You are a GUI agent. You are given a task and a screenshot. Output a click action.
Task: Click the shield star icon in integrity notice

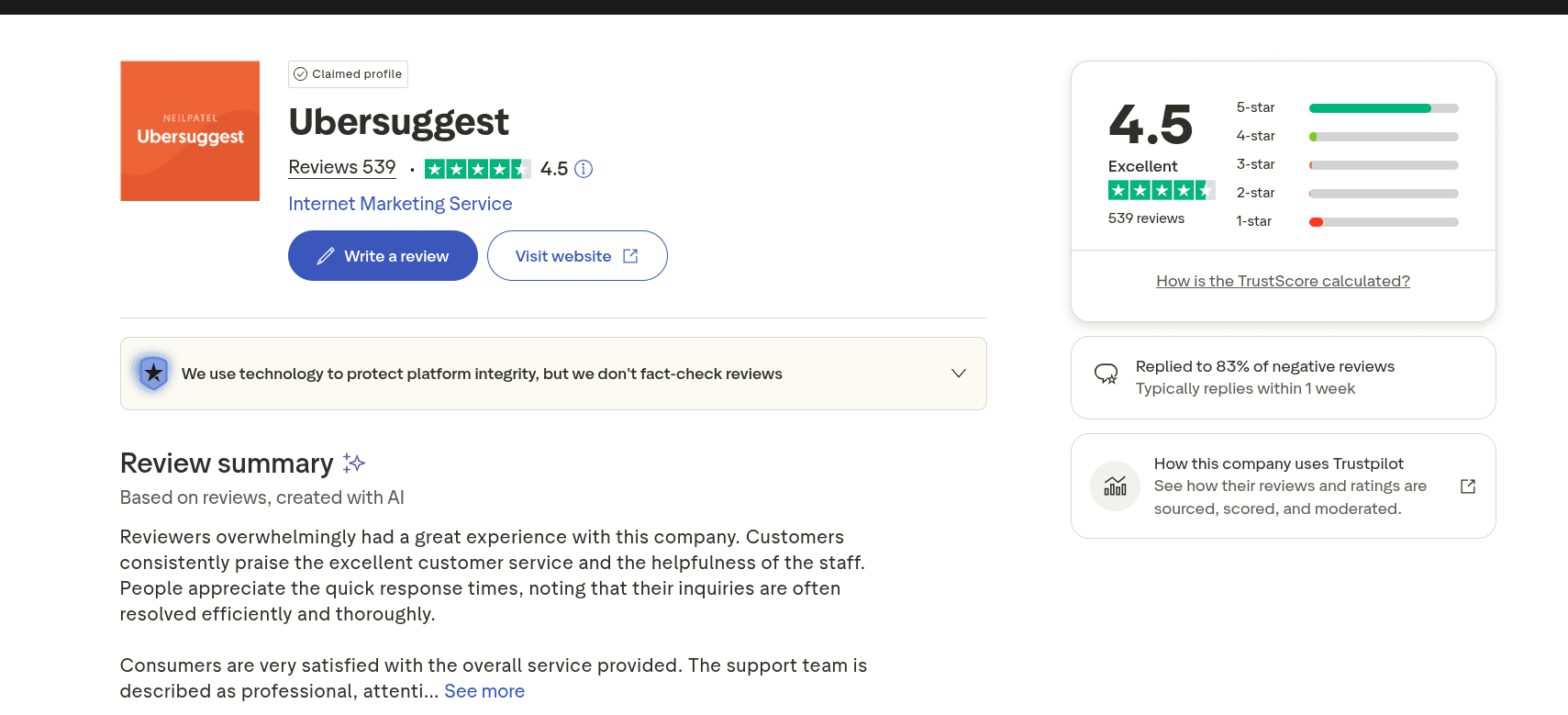pyautogui.click(x=153, y=373)
